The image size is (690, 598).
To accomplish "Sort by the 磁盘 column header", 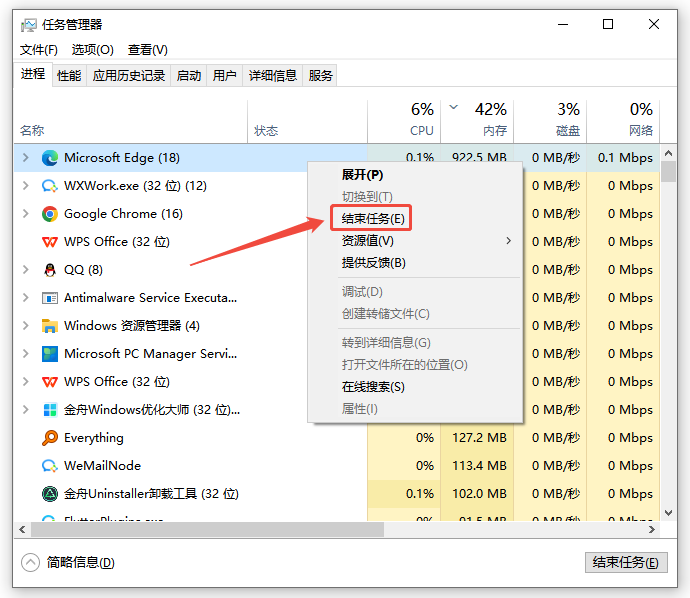I will click(550, 122).
